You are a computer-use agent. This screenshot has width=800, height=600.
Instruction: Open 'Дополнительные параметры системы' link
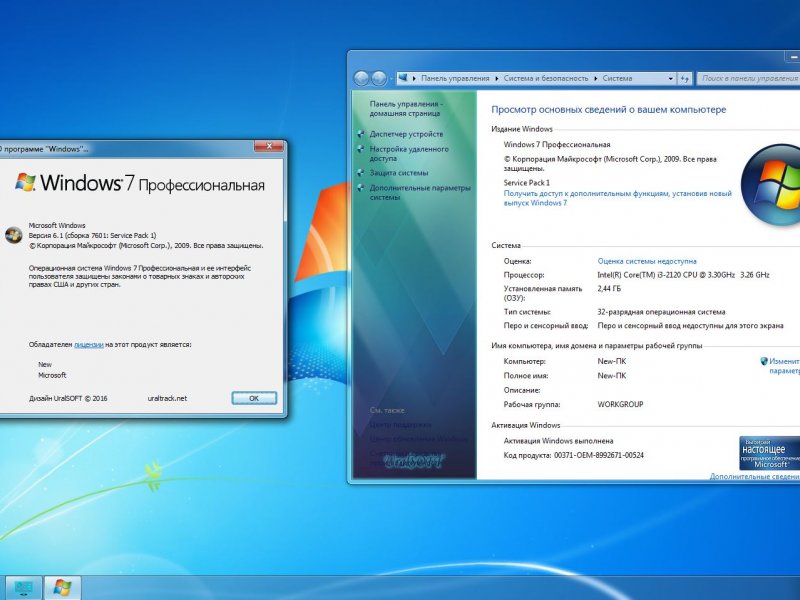click(419, 192)
